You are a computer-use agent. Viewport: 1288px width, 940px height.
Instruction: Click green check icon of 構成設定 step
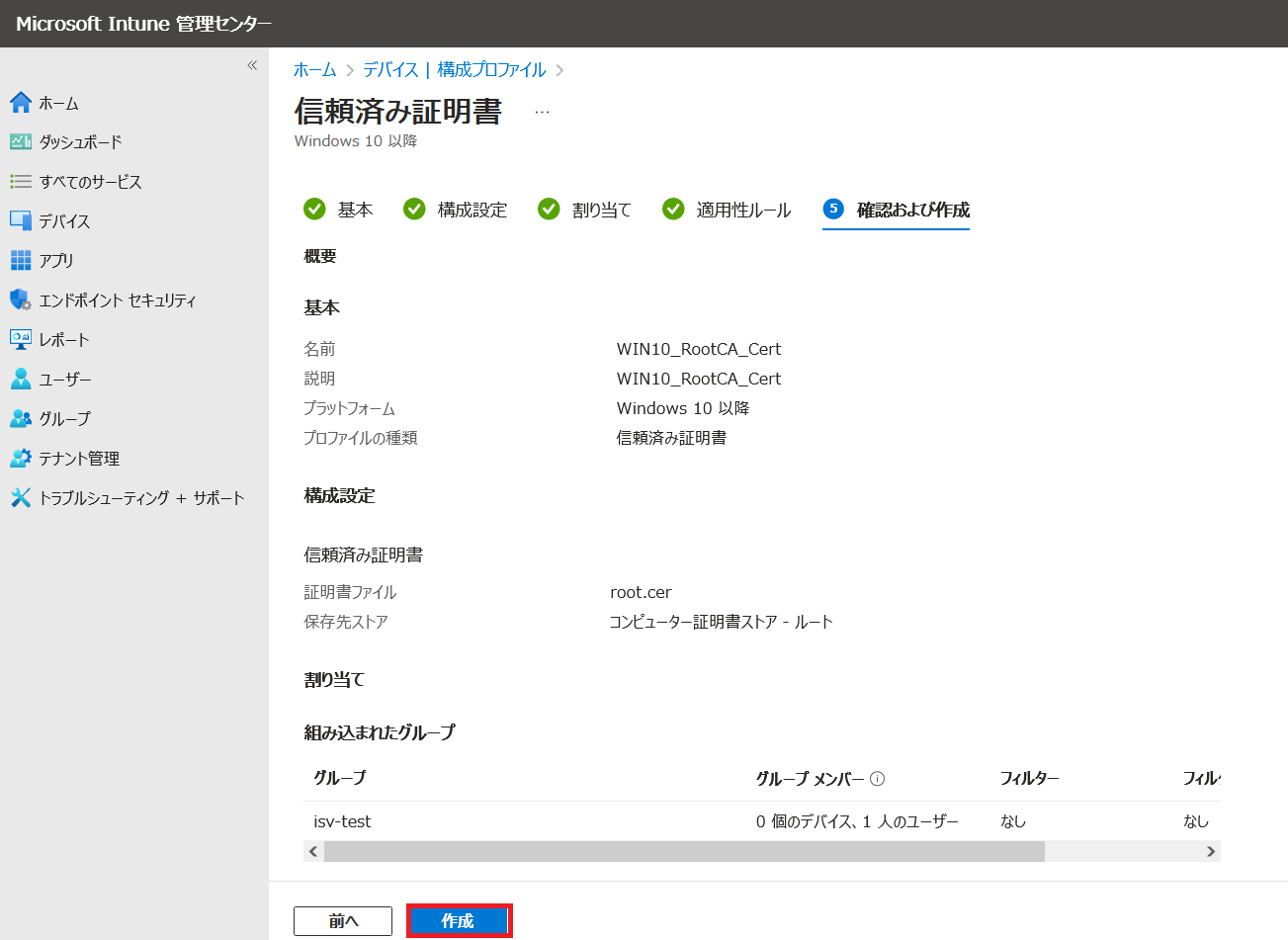pyautogui.click(x=414, y=209)
